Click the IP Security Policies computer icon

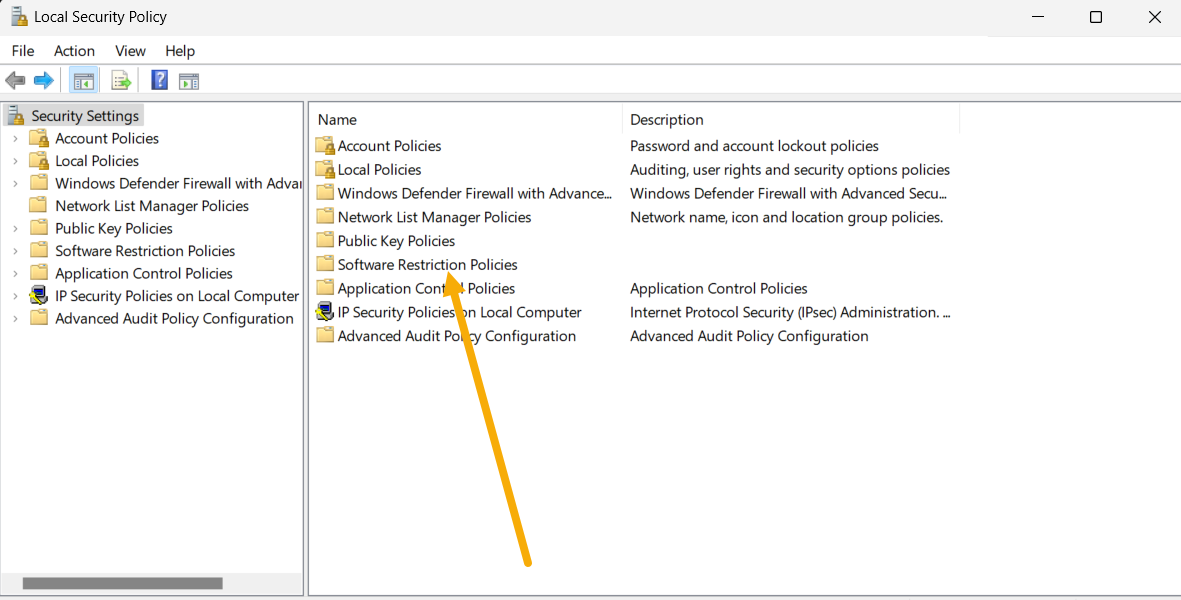click(325, 312)
